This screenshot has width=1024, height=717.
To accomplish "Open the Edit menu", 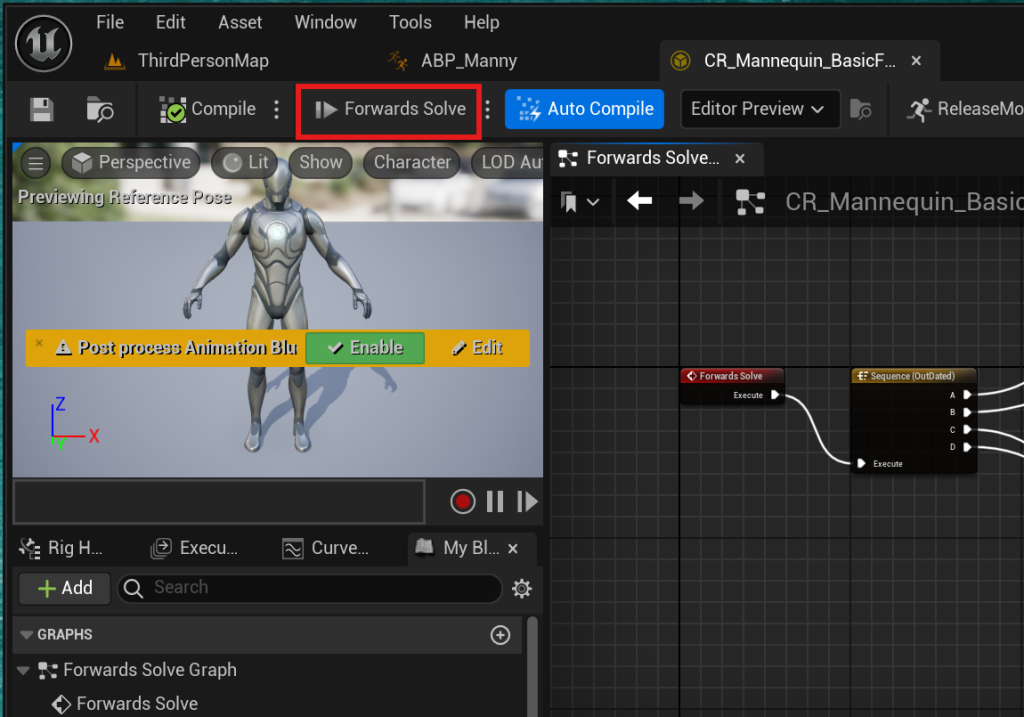I will [x=170, y=22].
